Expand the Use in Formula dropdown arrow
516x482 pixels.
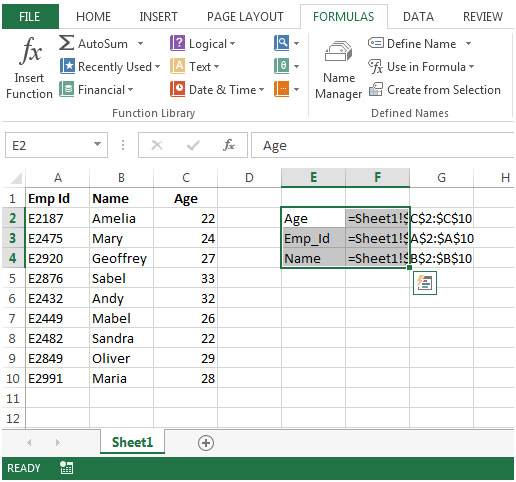pyautogui.click(x=471, y=67)
